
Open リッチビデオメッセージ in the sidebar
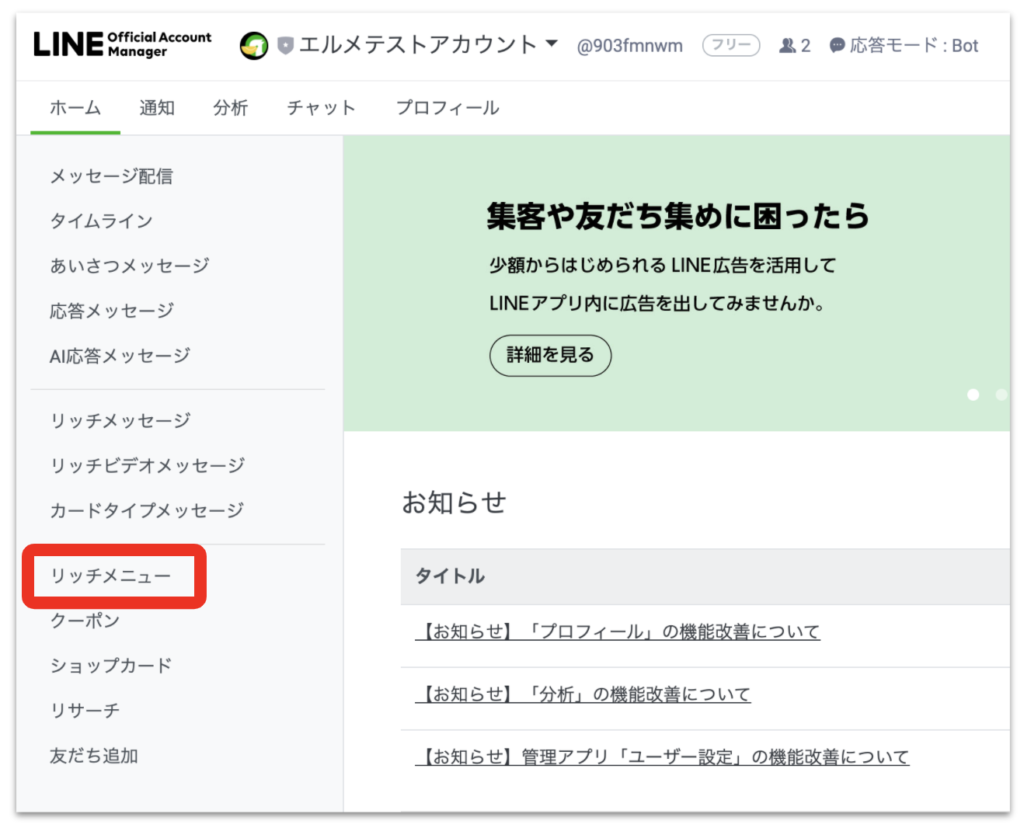pyautogui.click(x=147, y=466)
